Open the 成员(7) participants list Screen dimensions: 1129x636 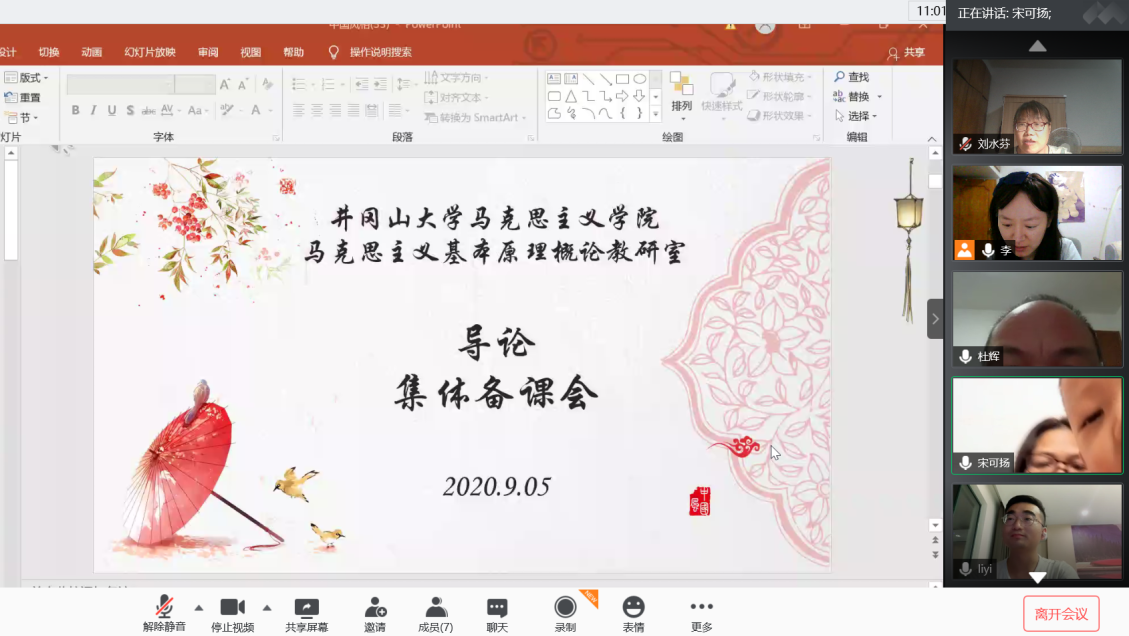click(x=435, y=607)
